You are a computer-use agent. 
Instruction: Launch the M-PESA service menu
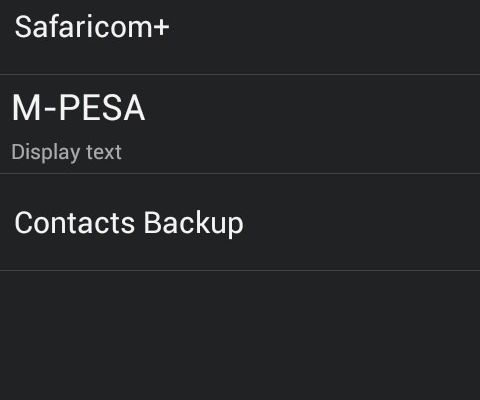click(x=240, y=124)
